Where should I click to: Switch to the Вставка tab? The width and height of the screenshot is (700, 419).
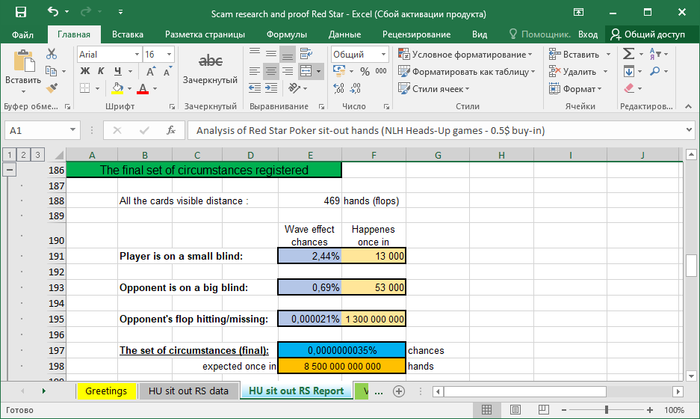[x=128, y=34]
